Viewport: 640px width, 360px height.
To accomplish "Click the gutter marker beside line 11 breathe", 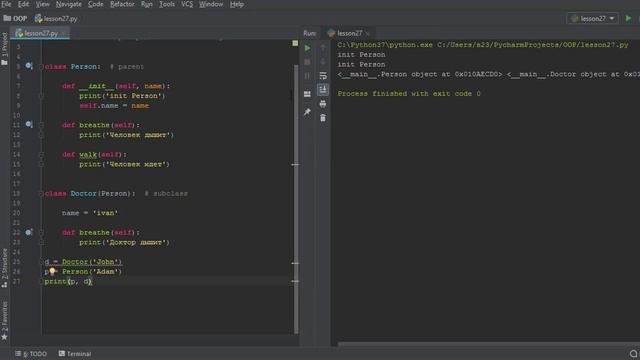I will [x=29, y=124].
